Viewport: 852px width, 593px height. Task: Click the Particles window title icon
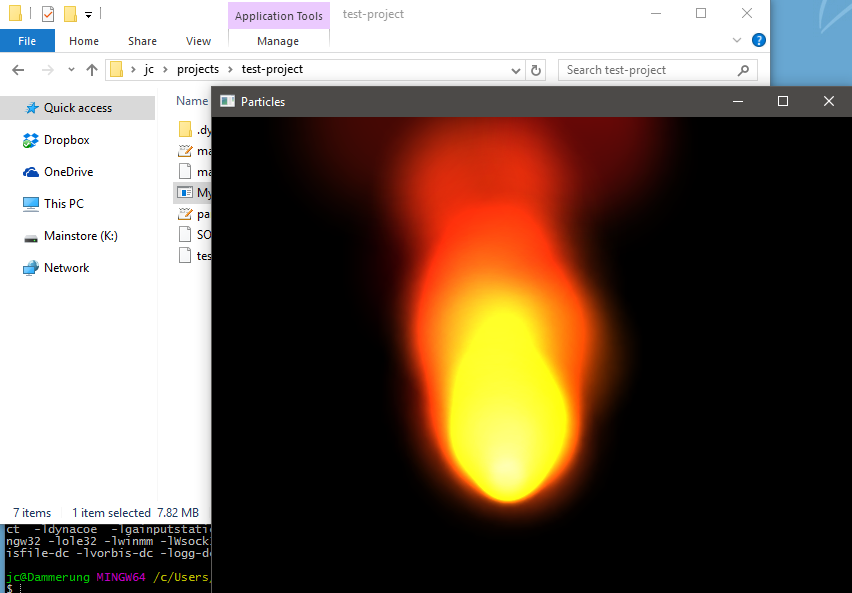pyautogui.click(x=228, y=101)
